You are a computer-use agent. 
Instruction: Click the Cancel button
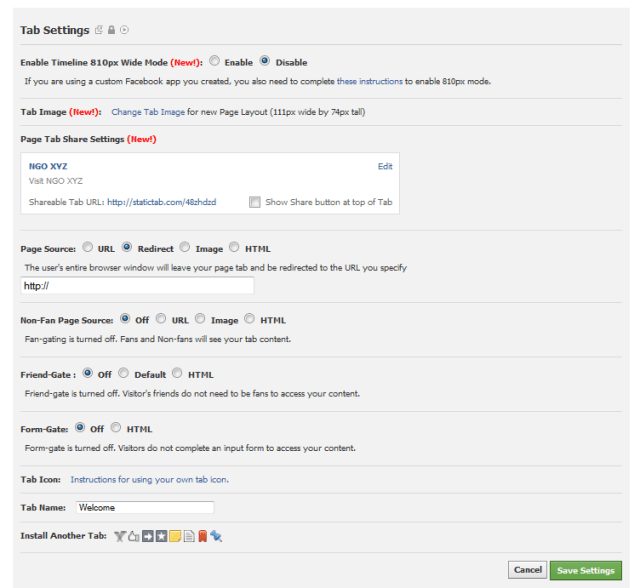coord(527,570)
